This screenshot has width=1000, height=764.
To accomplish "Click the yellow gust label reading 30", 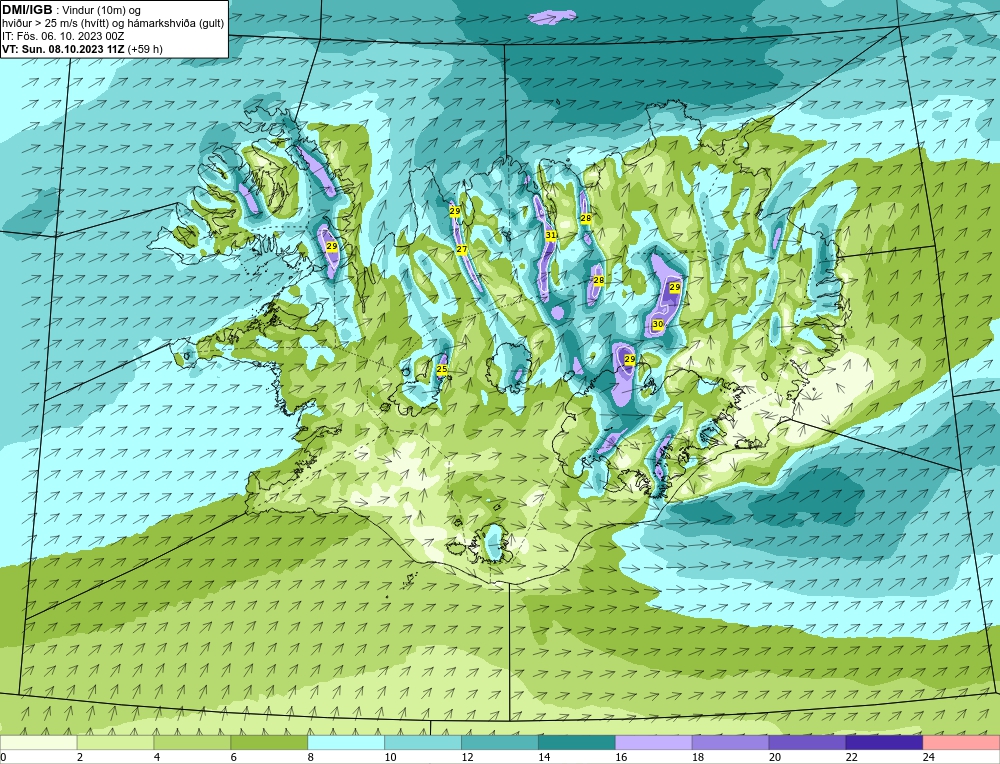I will pos(658,325).
